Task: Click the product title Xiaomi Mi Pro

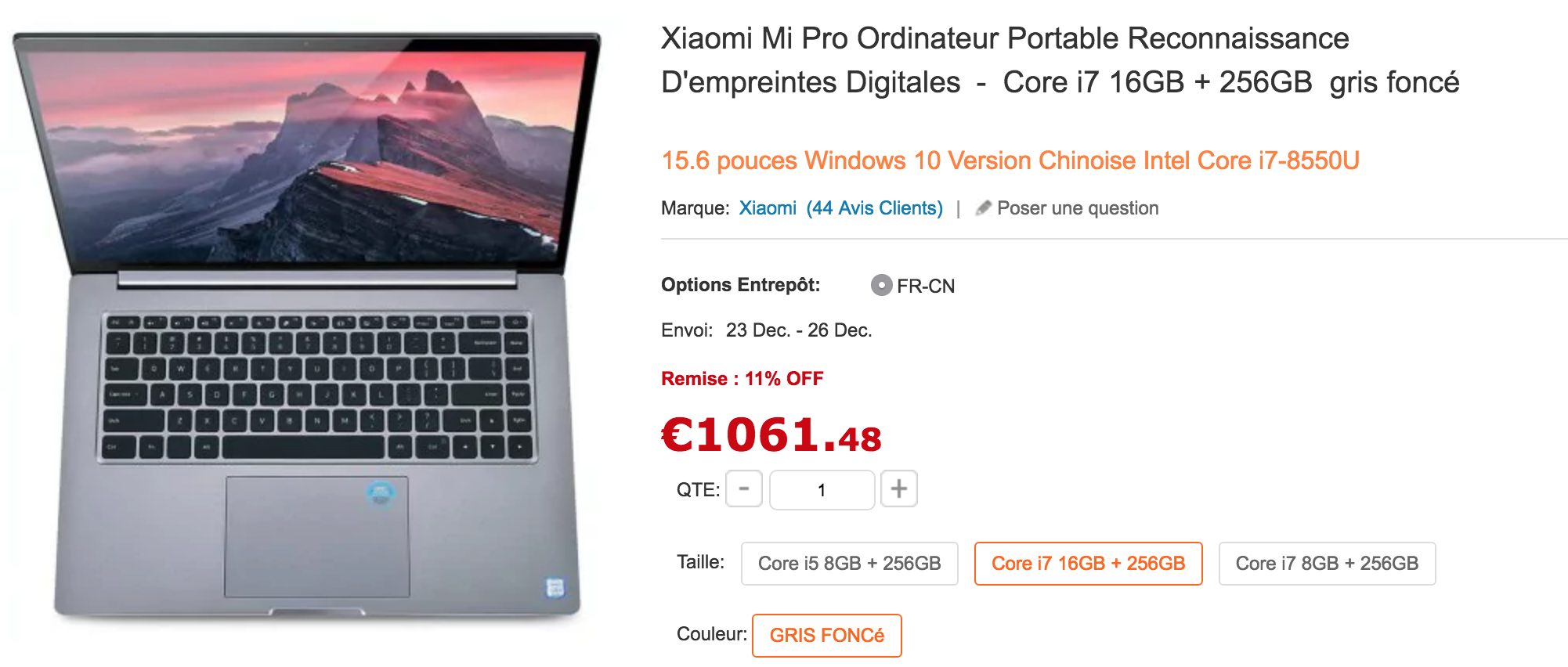Action: pyautogui.click(x=1060, y=60)
